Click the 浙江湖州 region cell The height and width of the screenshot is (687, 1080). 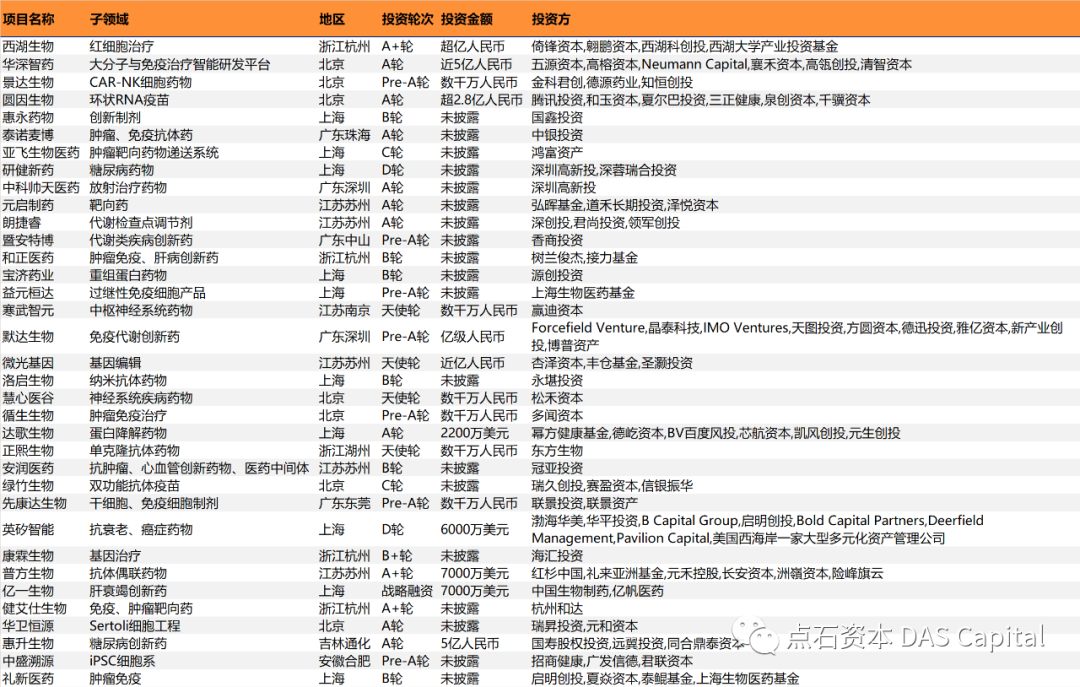point(344,451)
